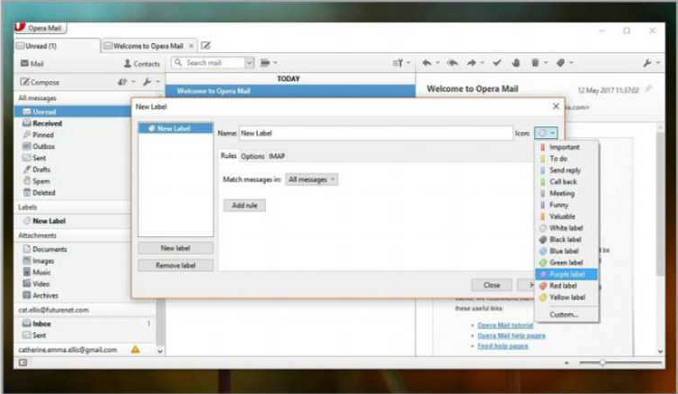Click the Add rule button
This screenshot has width=678, height=394.
point(244,205)
